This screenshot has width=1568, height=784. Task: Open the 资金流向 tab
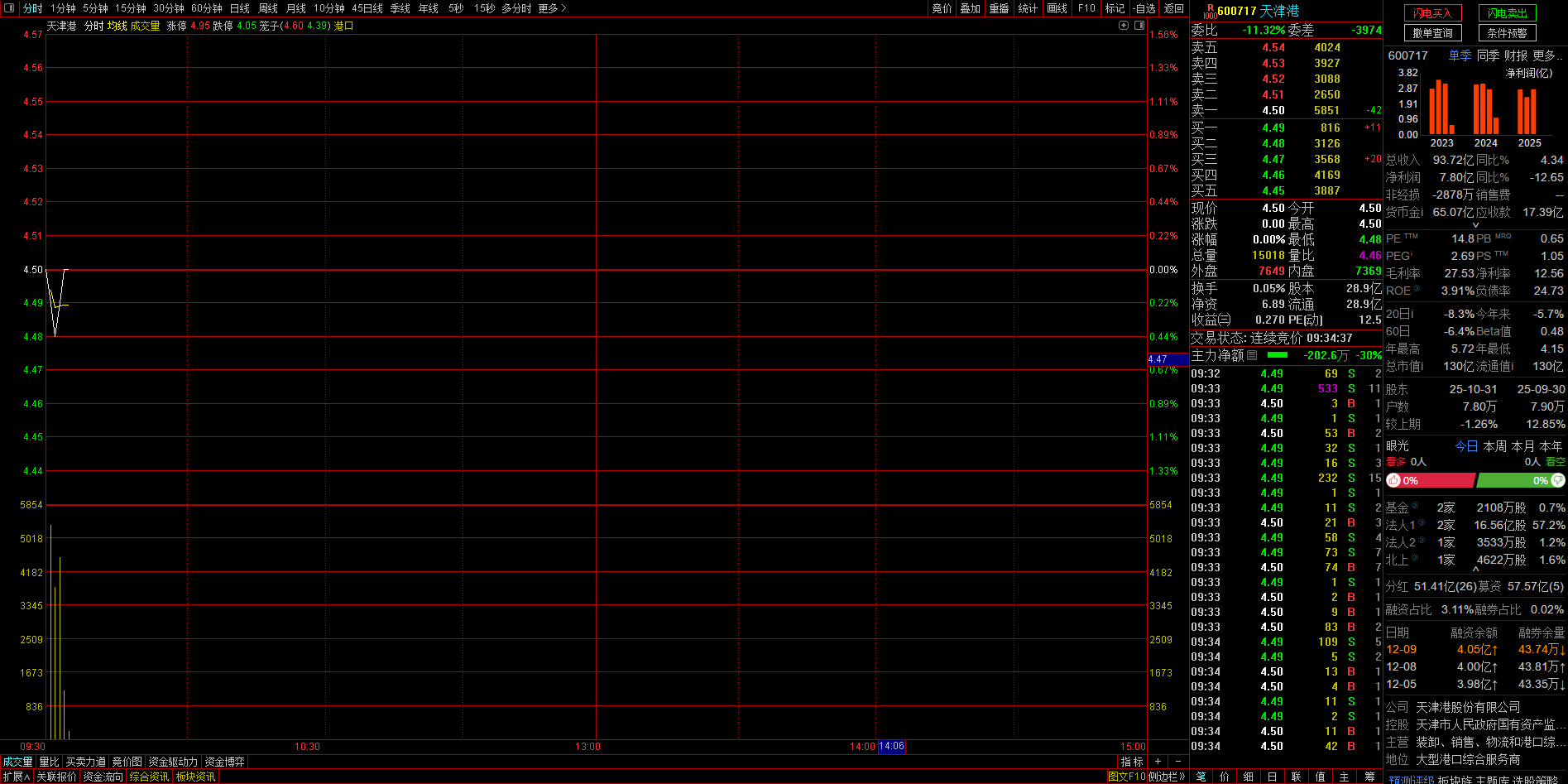pyautogui.click(x=103, y=777)
